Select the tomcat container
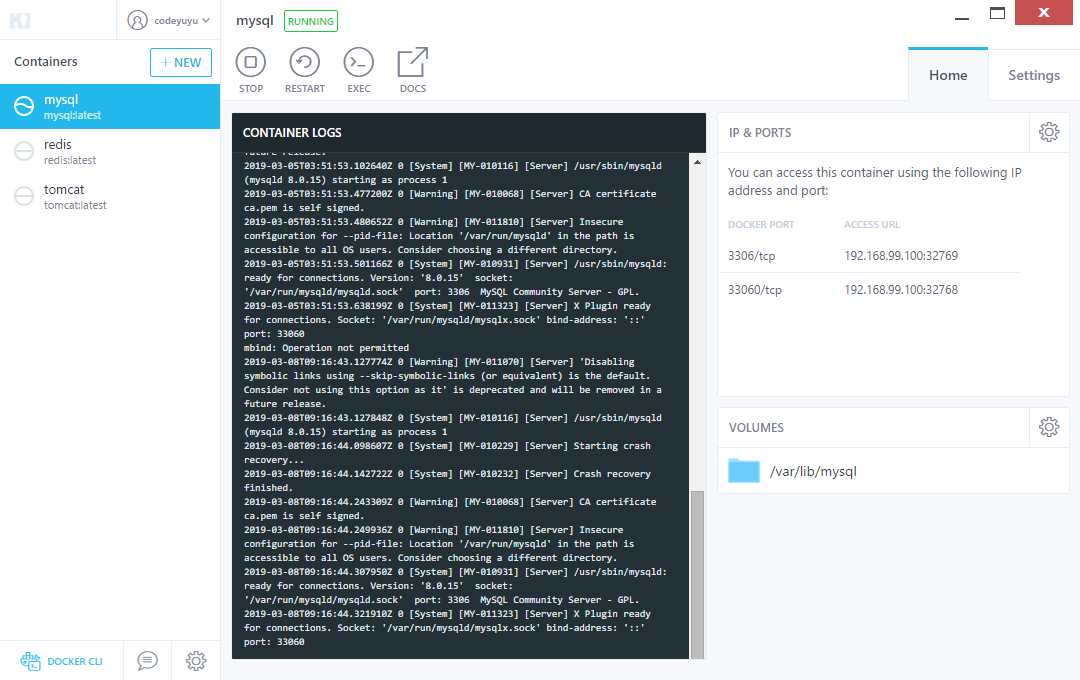 [110, 196]
